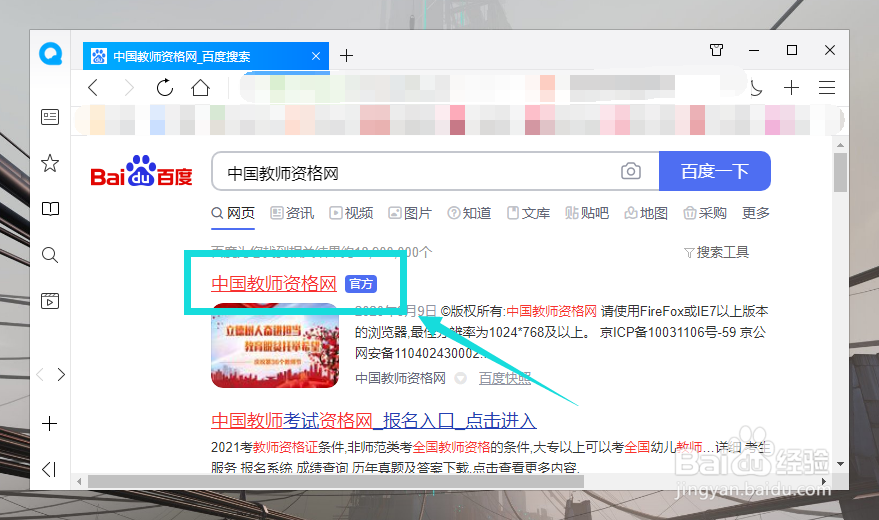The image size is (879, 520).
Task: Click the horizontal scrollbar left arrow
Action: tap(79, 481)
